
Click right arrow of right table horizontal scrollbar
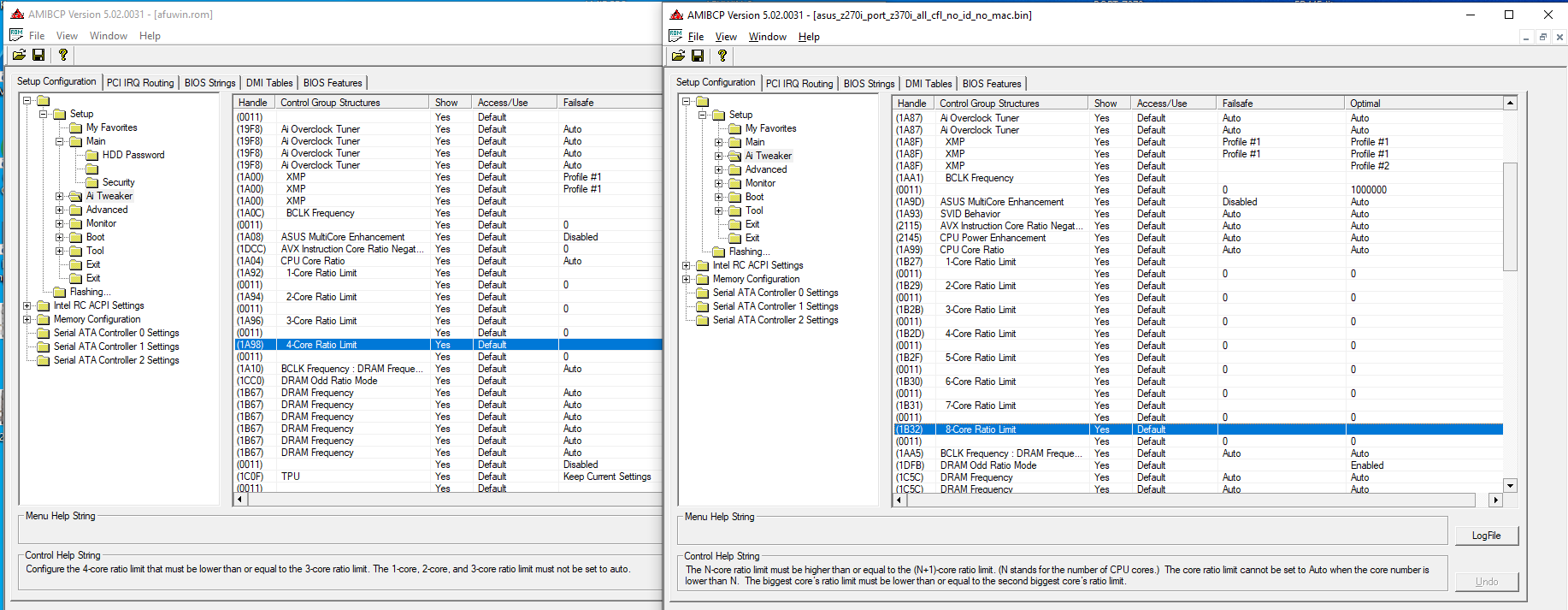(1495, 500)
